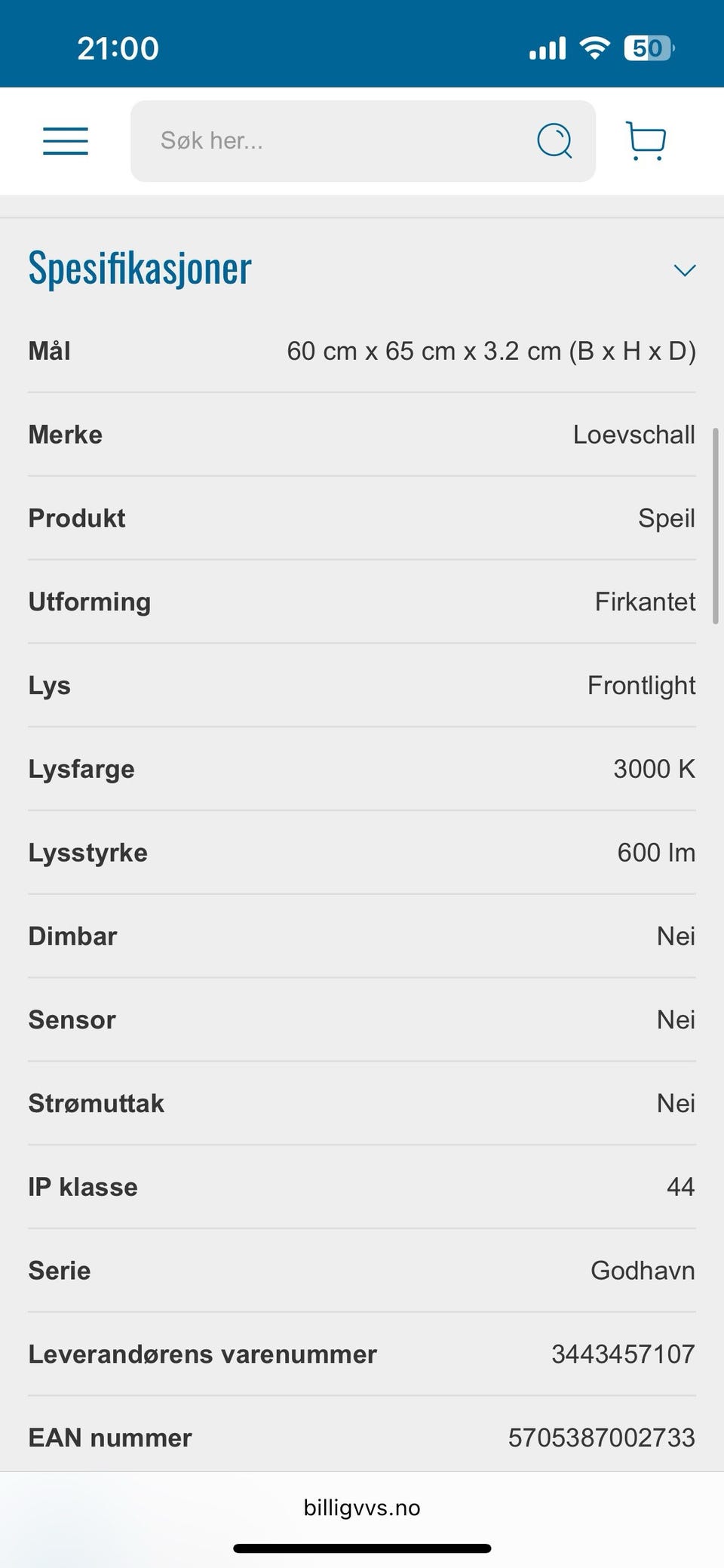
Task: Tap the billigvvs.no address bar
Action: (362, 1508)
